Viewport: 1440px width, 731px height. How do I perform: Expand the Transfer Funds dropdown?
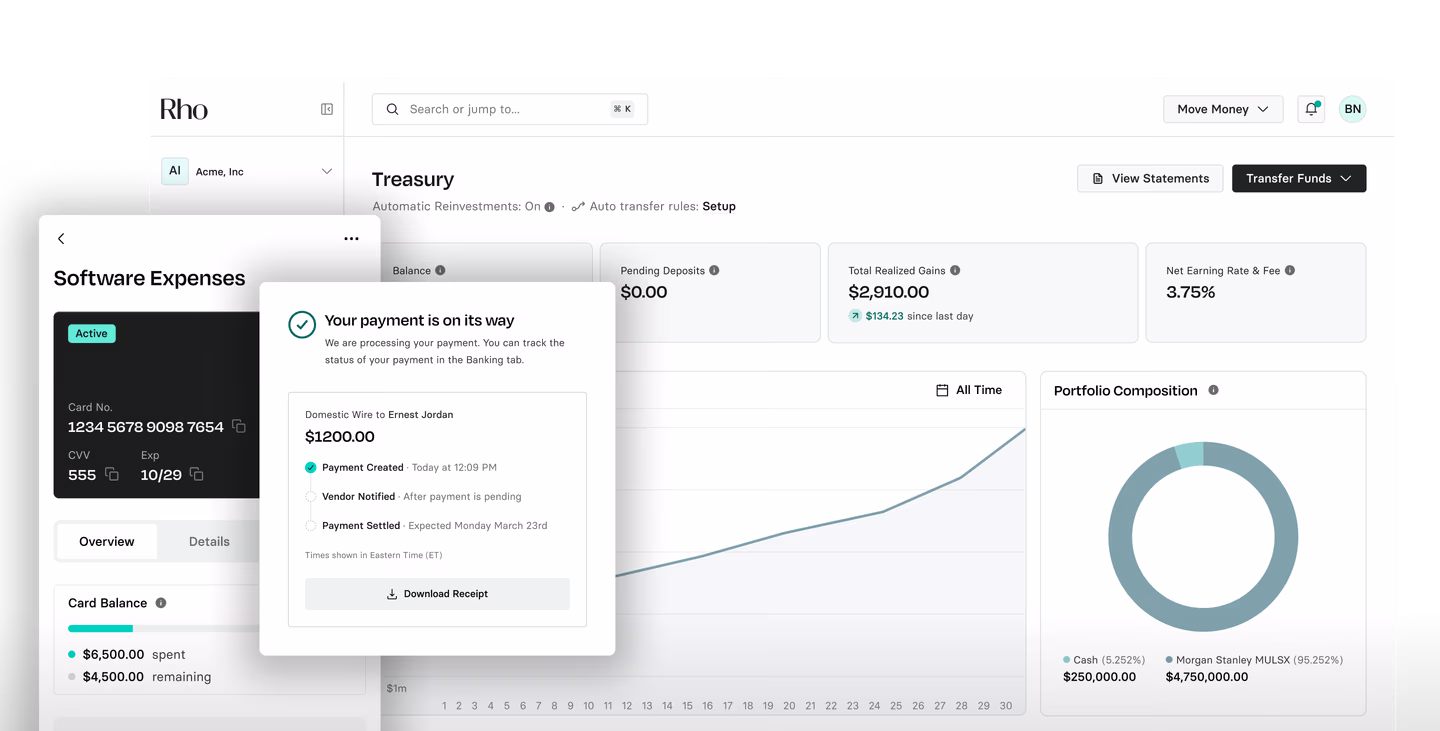[1299, 178]
